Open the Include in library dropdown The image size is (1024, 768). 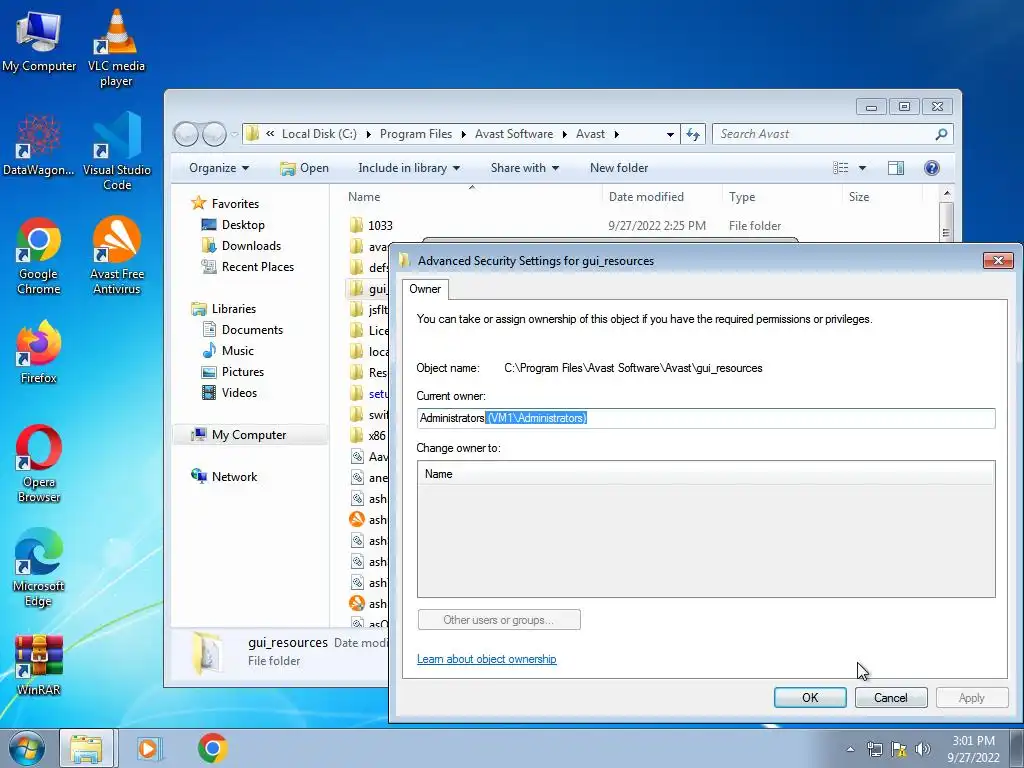(x=409, y=168)
